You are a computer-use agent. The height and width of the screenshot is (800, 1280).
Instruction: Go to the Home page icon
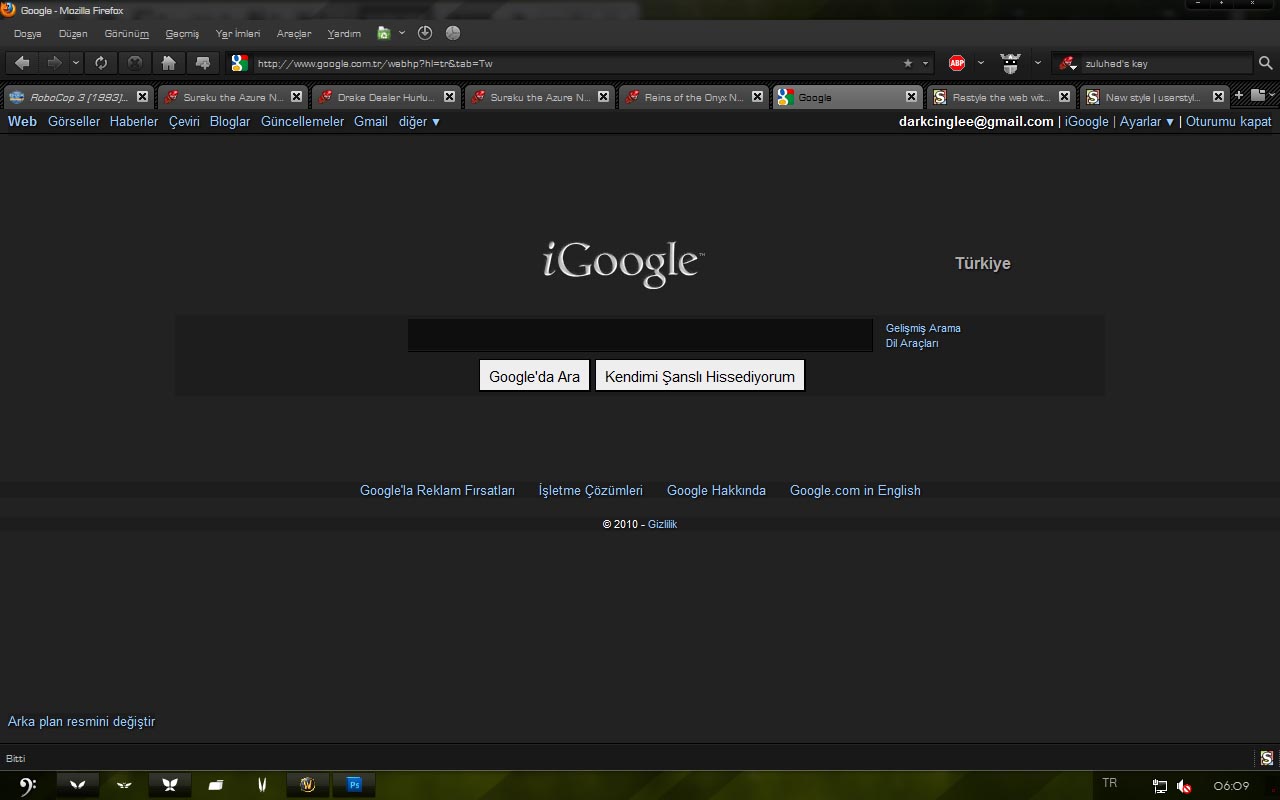[168, 63]
